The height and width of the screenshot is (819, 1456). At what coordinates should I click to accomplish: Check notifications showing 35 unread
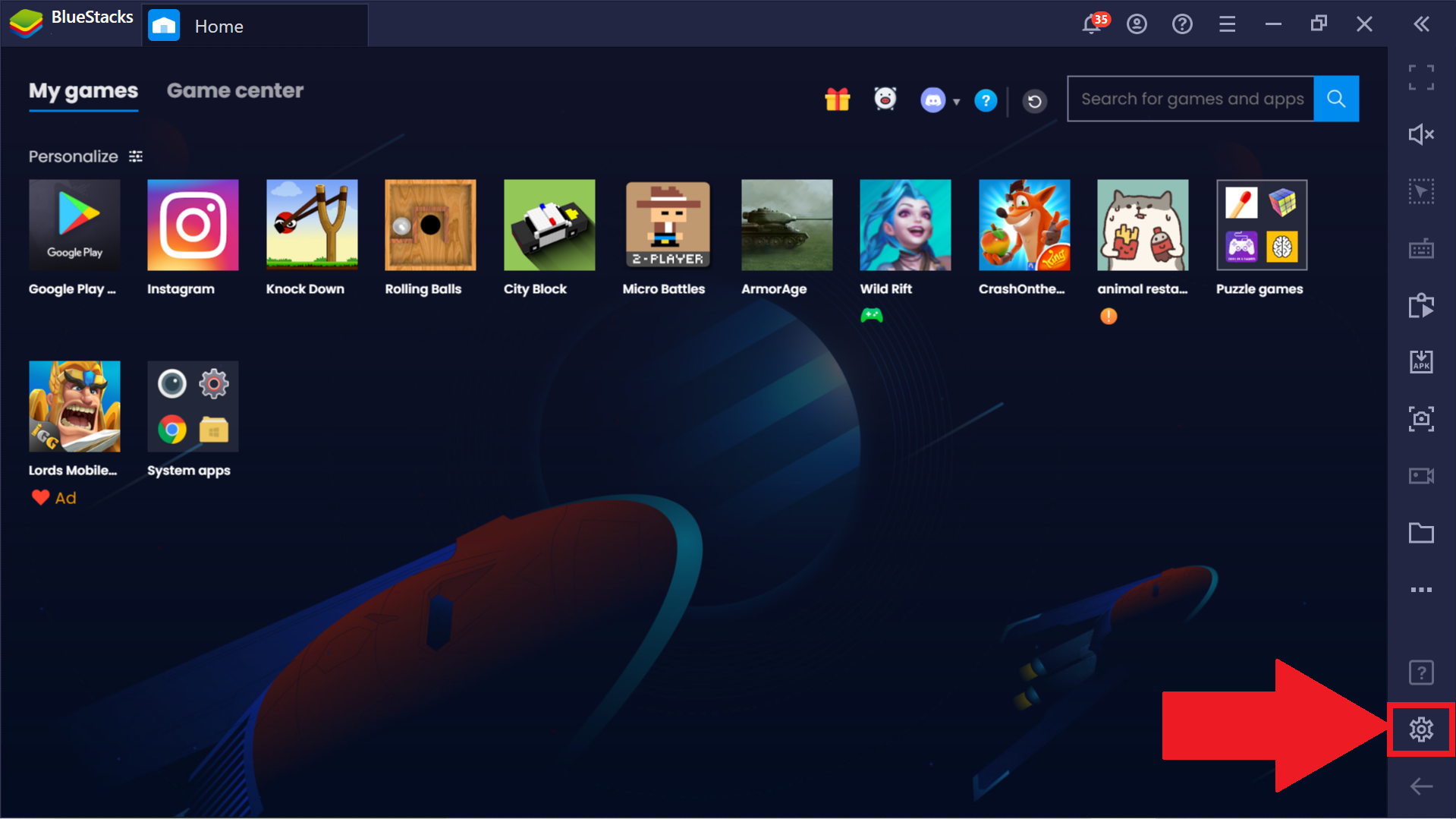1091,24
